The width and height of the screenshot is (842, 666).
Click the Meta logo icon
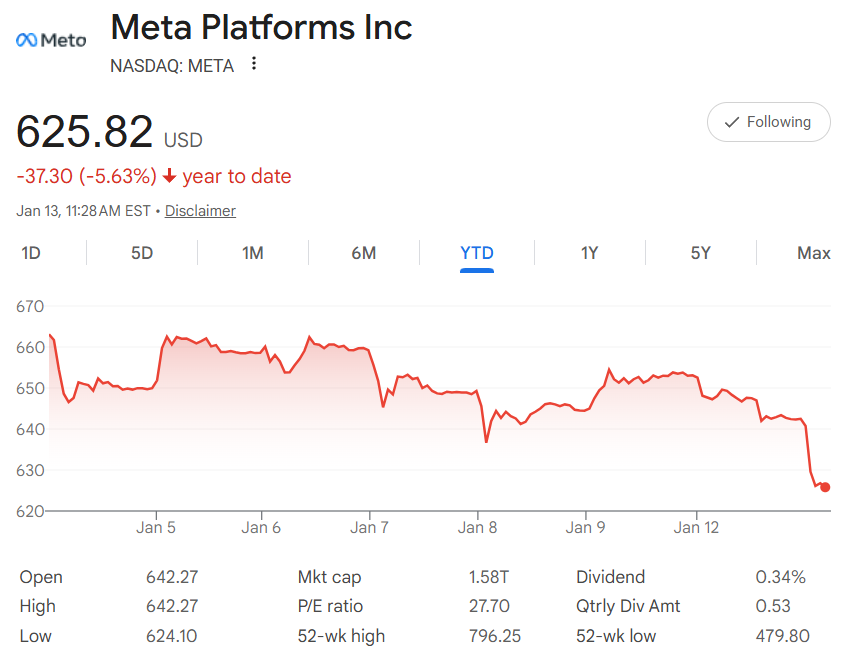[x=51, y=40]
